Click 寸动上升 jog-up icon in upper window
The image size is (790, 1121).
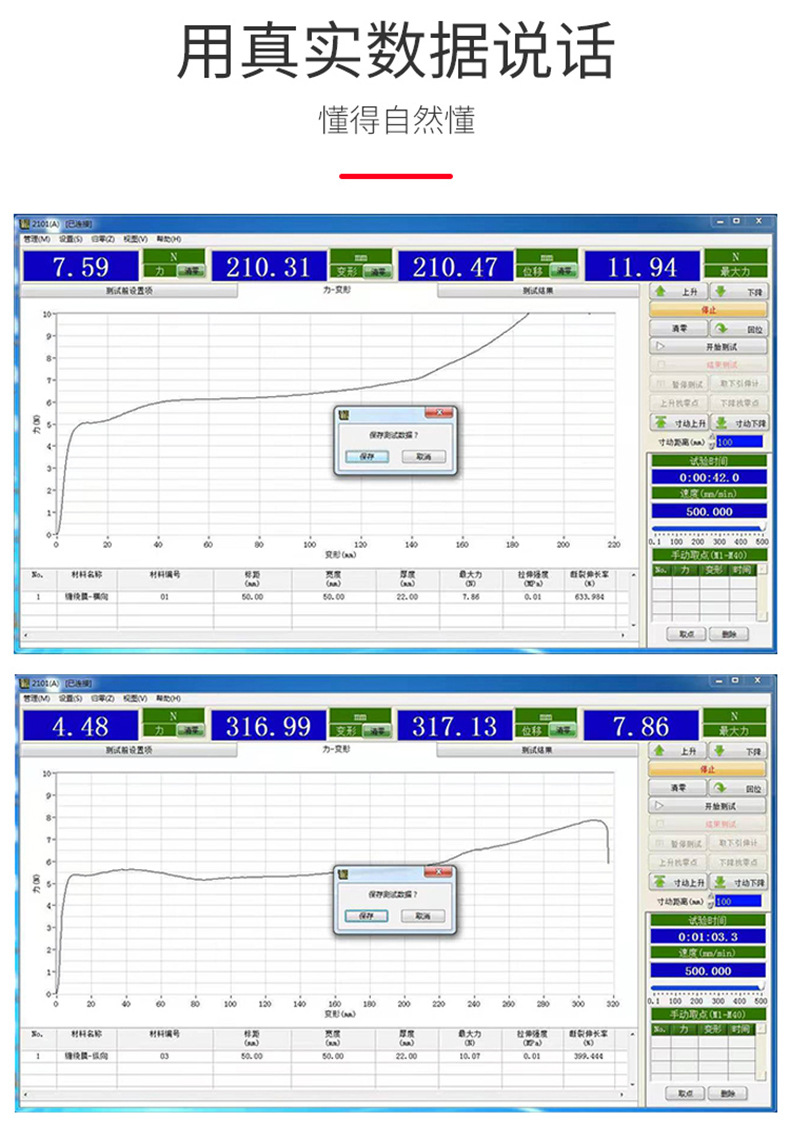[x=661, y=423]
